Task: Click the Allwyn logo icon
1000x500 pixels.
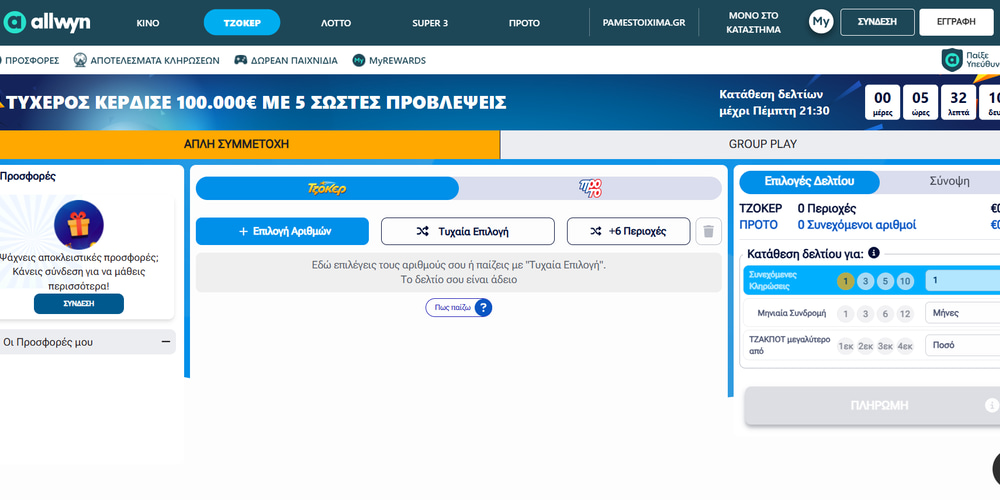Action: coord(15,22)
